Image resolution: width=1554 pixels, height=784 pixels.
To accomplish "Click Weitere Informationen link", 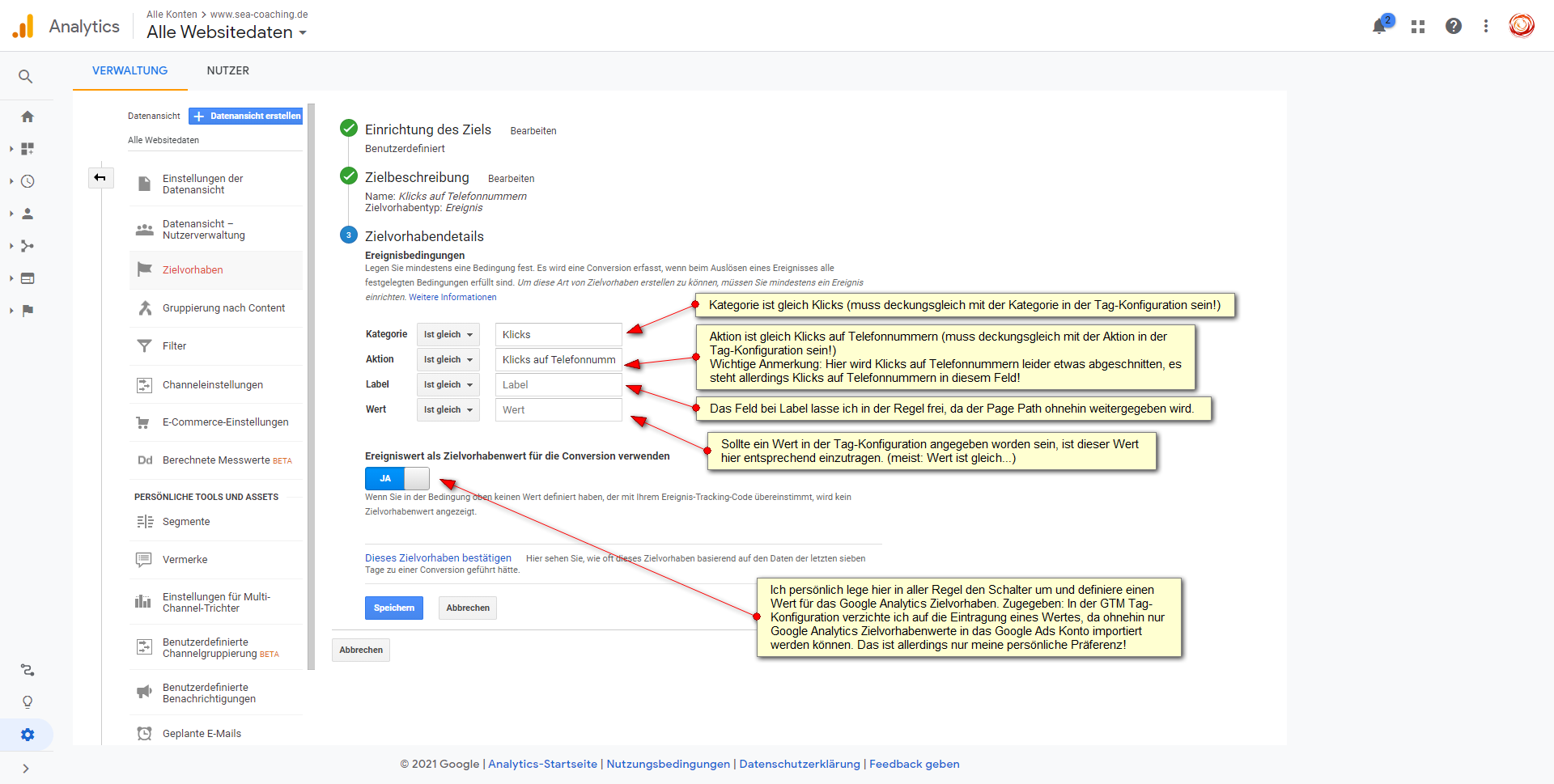I will (452, 298).
